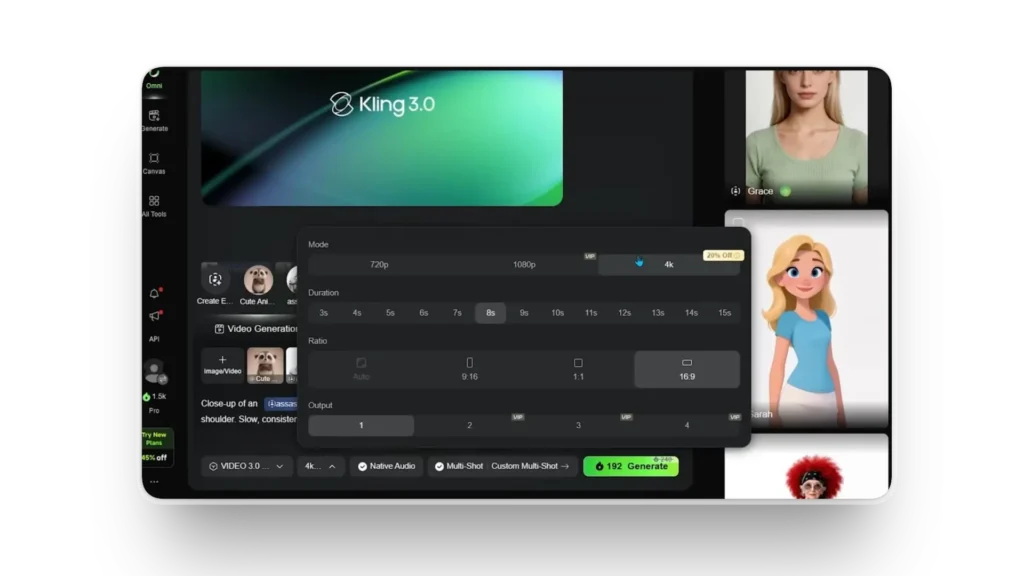Viewport: 1024px width, 576px height.
Task: Open notifications bell icon
Action: click(x=155, y=293)
